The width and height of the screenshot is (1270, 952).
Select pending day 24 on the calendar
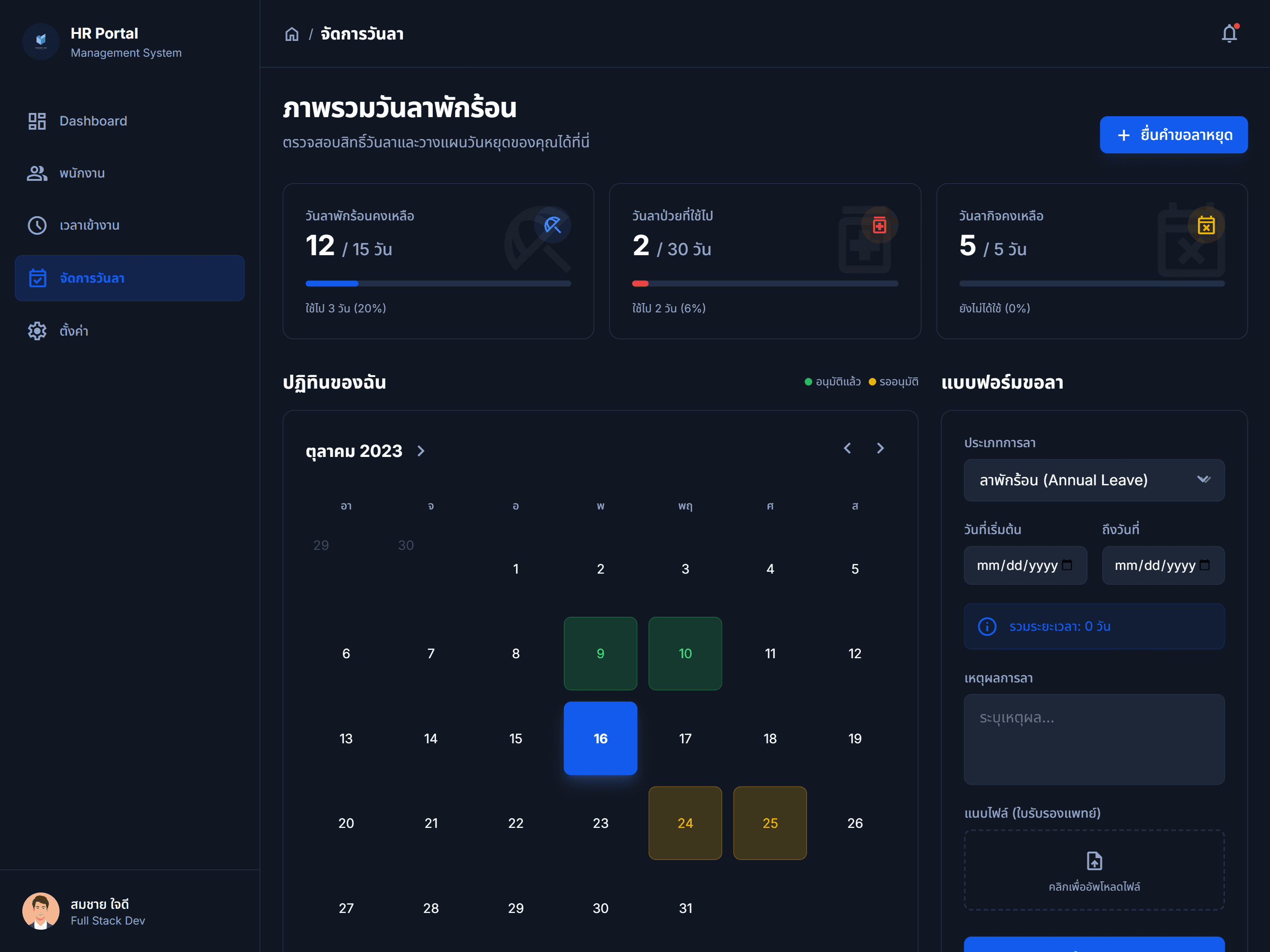coord(685,823)
